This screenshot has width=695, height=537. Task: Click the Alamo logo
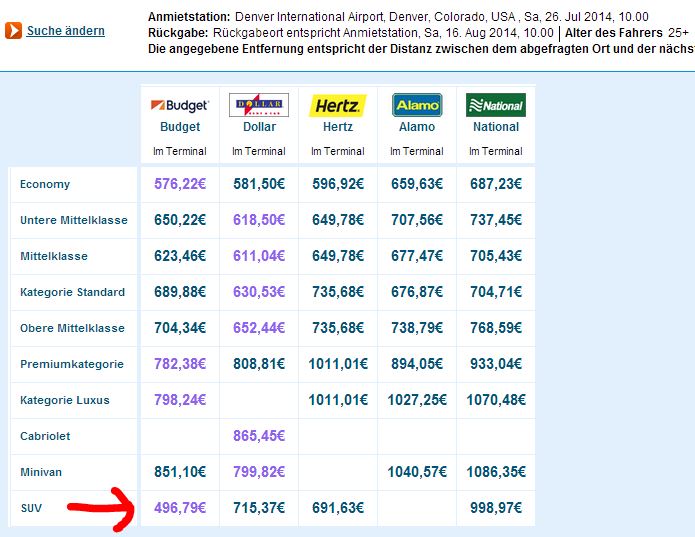point(417,105)
